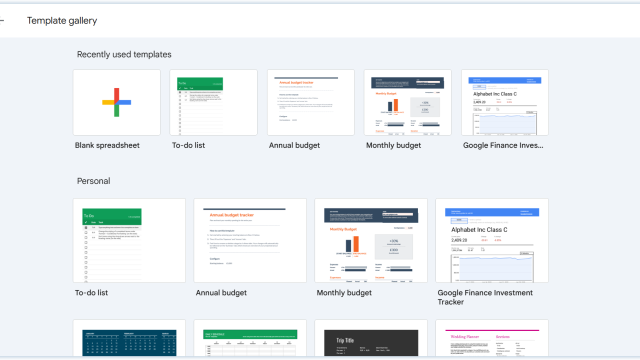Go back using the arrow beside Template gallery

[2, 20]
